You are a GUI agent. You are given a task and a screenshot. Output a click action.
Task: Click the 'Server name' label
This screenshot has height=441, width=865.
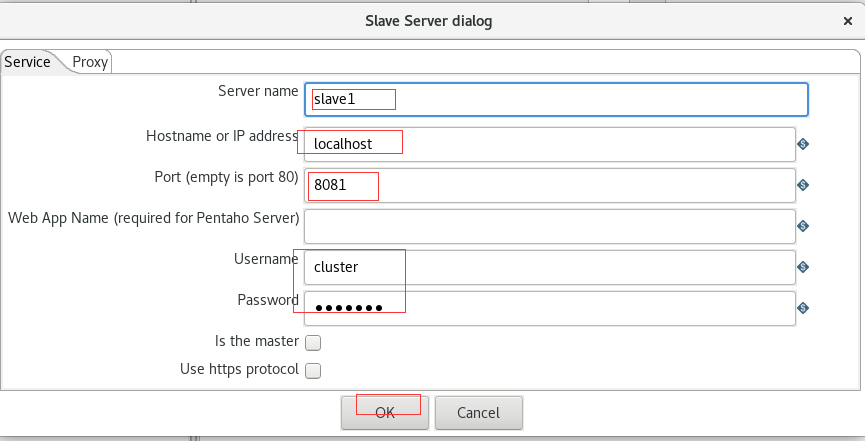[x=258, y=91]
